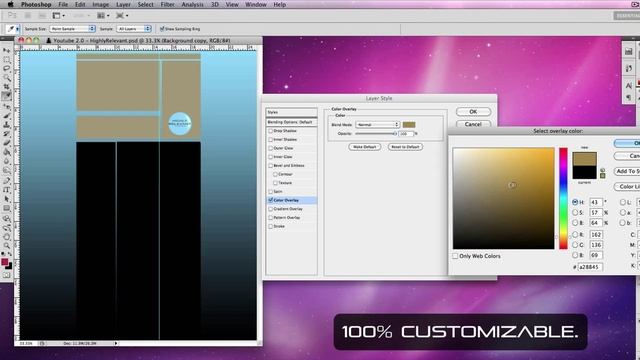This screenshot has height=360, width=640.
Task: Open the Screen Mode menu in application bar
Action: (x=122, y=16)
